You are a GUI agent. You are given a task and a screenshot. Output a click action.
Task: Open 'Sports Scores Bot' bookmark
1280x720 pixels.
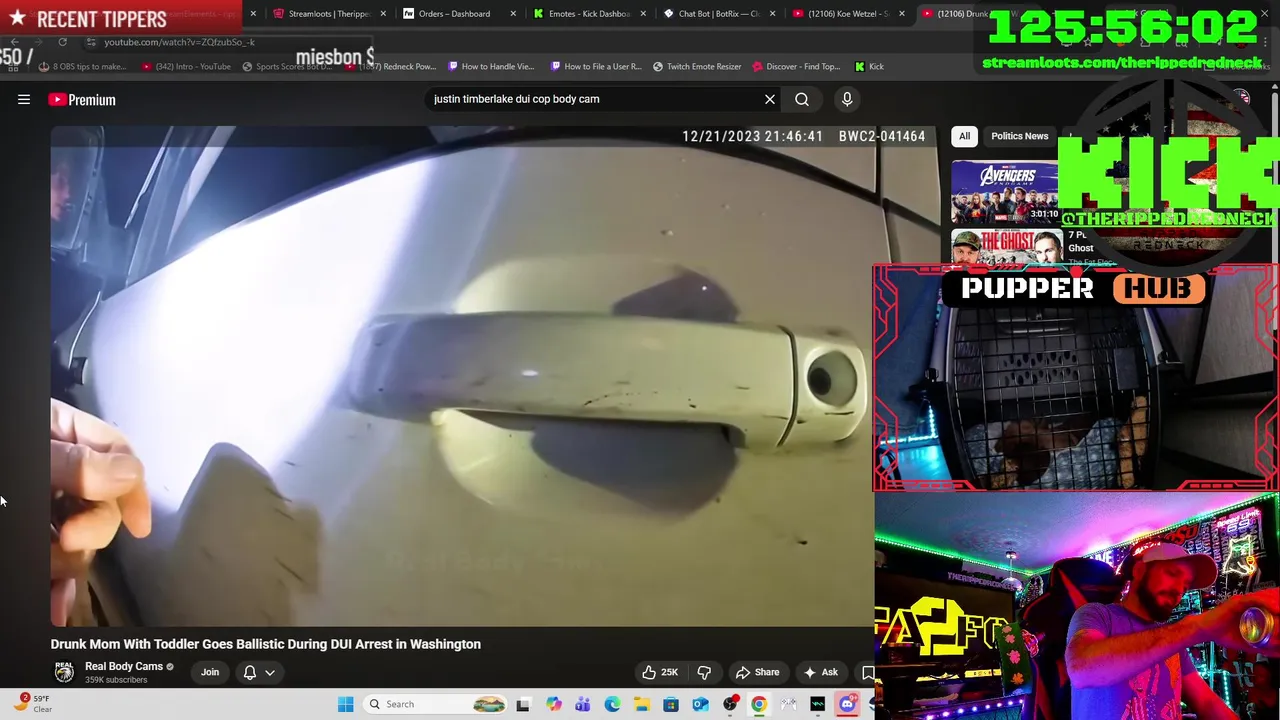[x=287, y=66]
